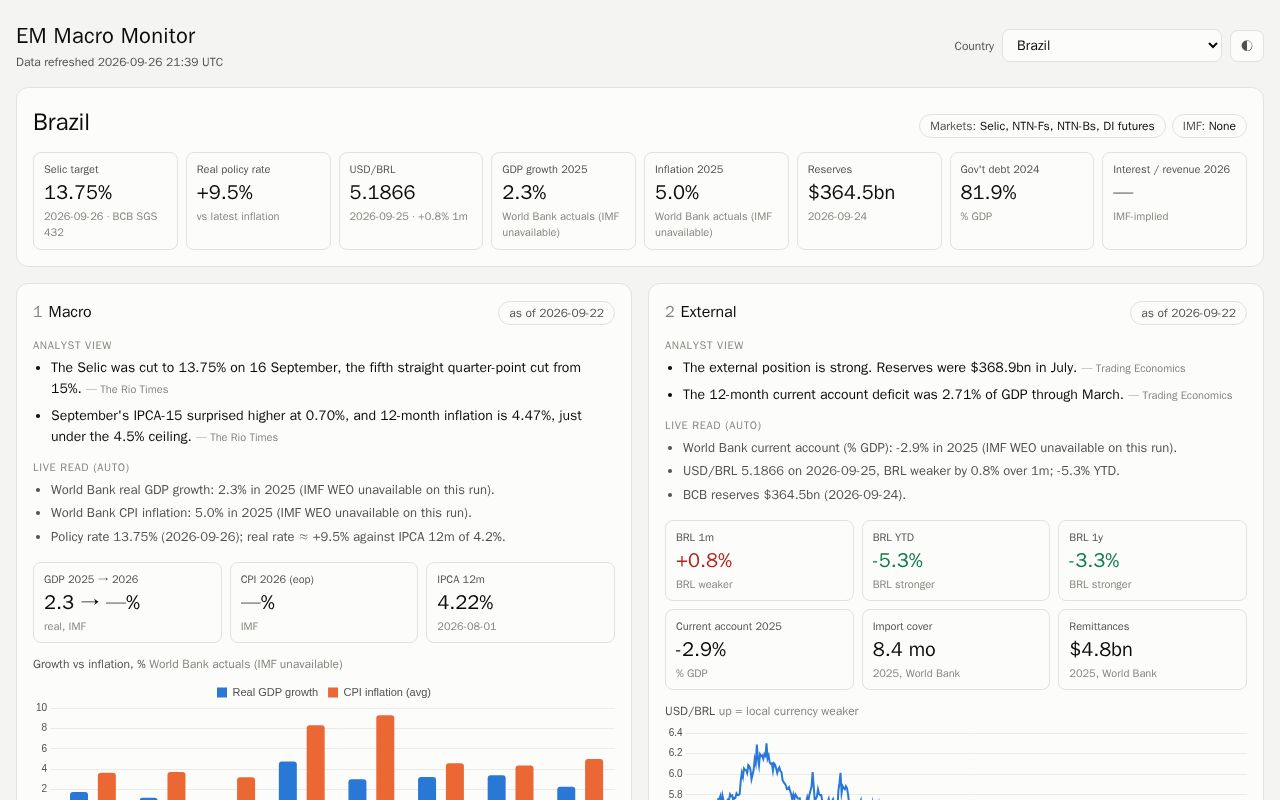Toggle the CPI inflation (avg) legend swatch
The width and height of the screenshot is (1280, 800).
[333, 692]
